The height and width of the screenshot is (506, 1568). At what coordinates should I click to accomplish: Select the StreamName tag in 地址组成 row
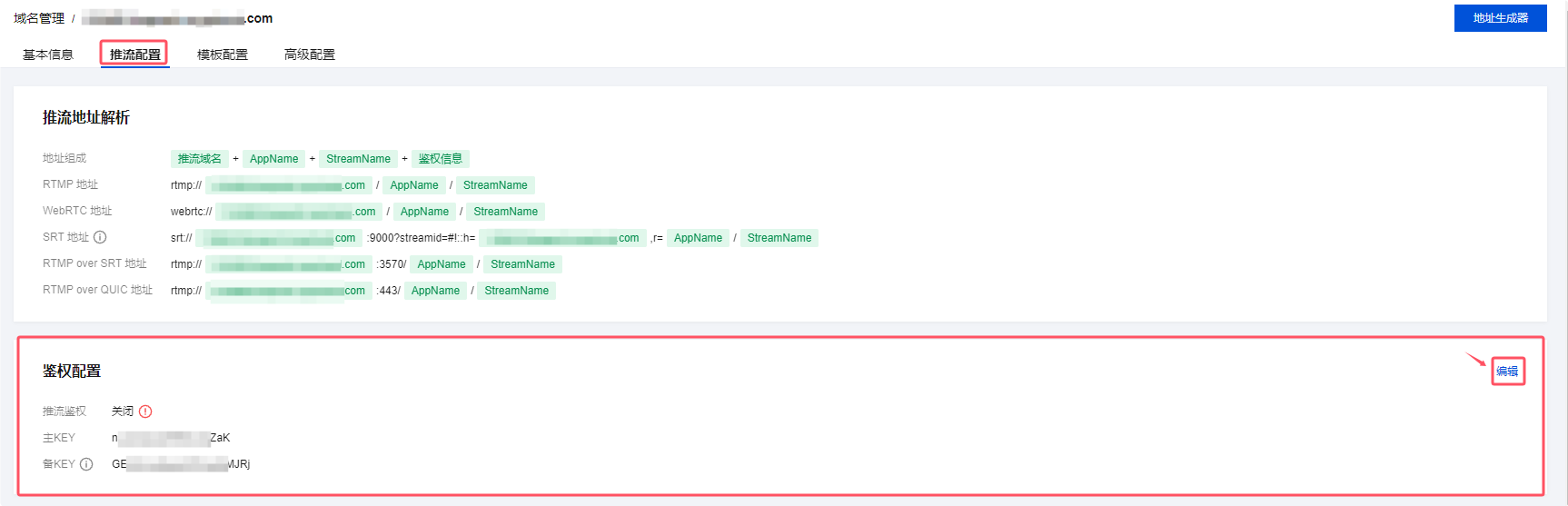[358, 159]
